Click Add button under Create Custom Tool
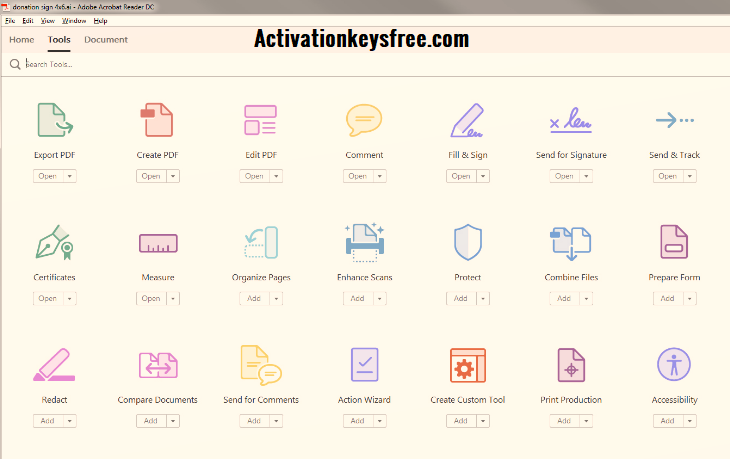The image size is (730, 459). (461, 421)
